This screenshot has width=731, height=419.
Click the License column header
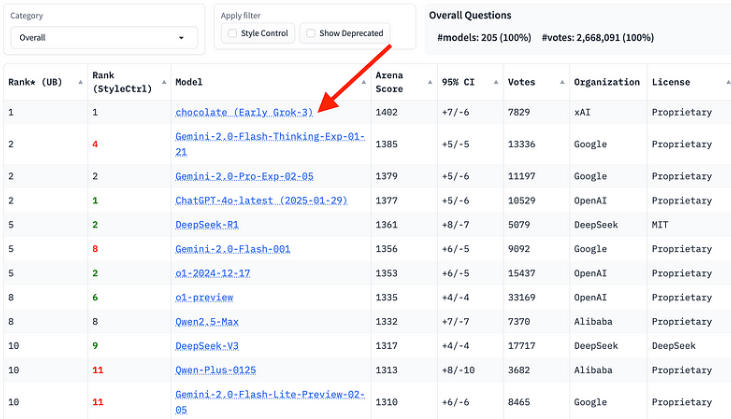pos(671,82)
